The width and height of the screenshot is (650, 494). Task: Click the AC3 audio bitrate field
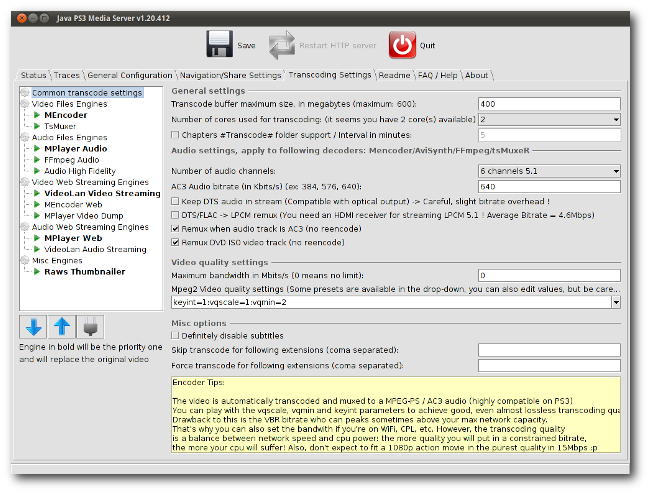[x=549, y=186]
